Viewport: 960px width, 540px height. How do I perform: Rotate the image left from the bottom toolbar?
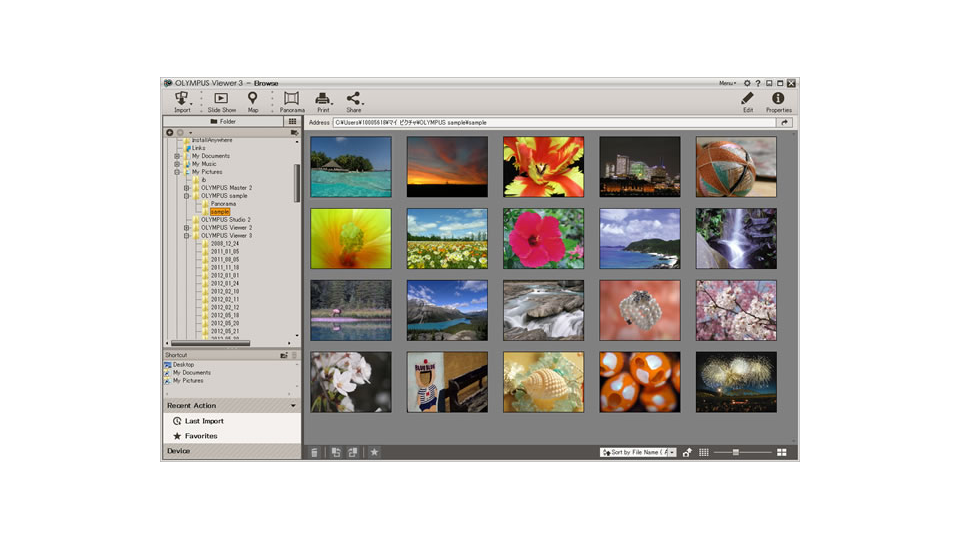[336, 452]
